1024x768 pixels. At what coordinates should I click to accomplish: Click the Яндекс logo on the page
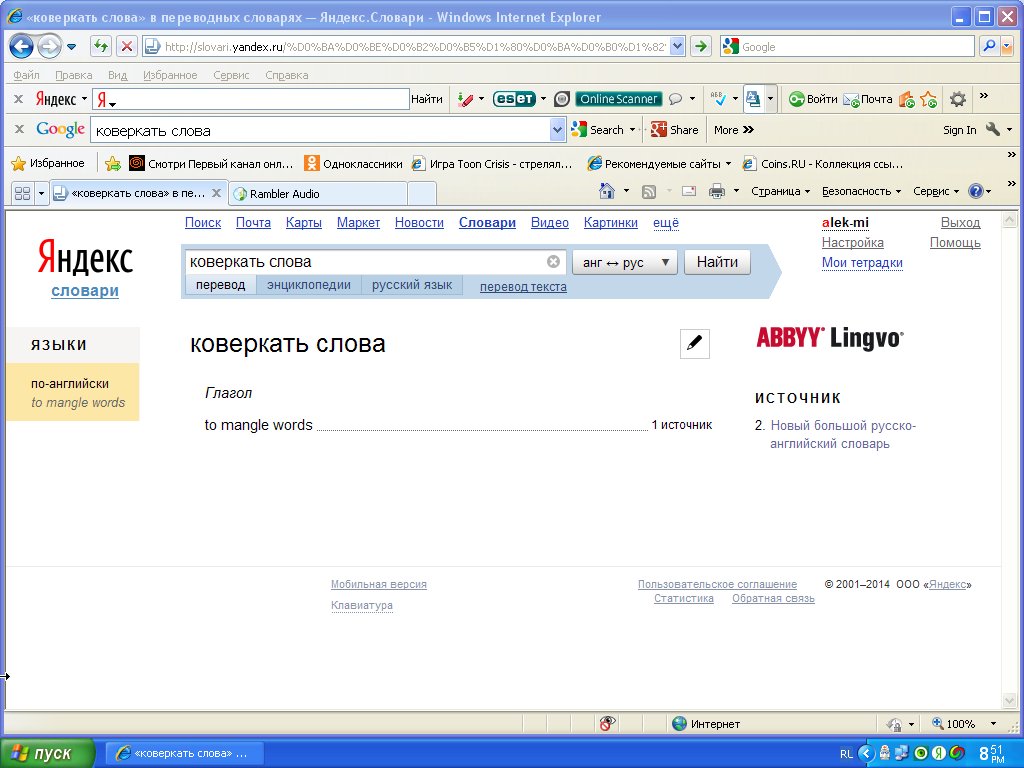85,257
